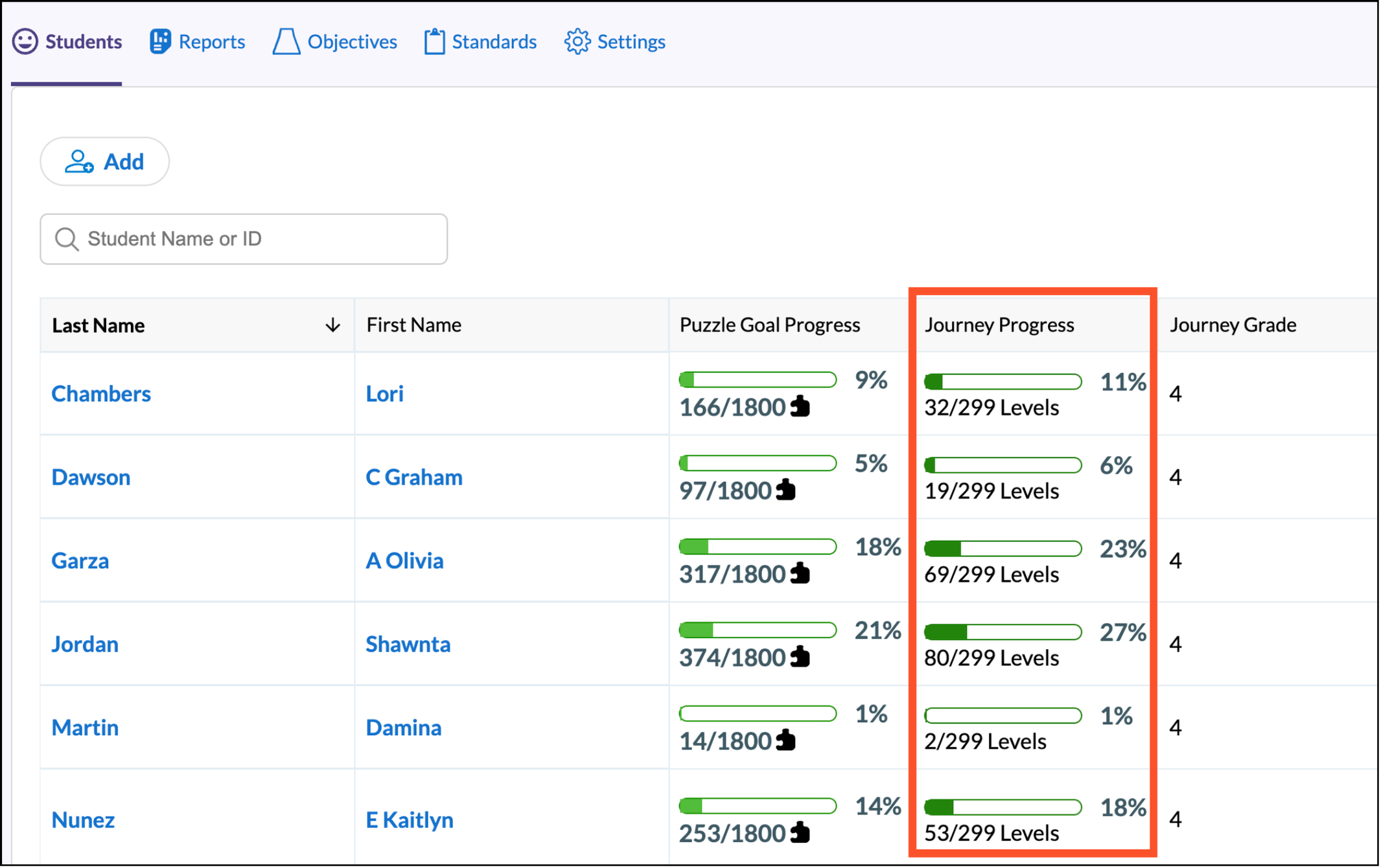Click the sort arrow on Last Name

(333, 325)
